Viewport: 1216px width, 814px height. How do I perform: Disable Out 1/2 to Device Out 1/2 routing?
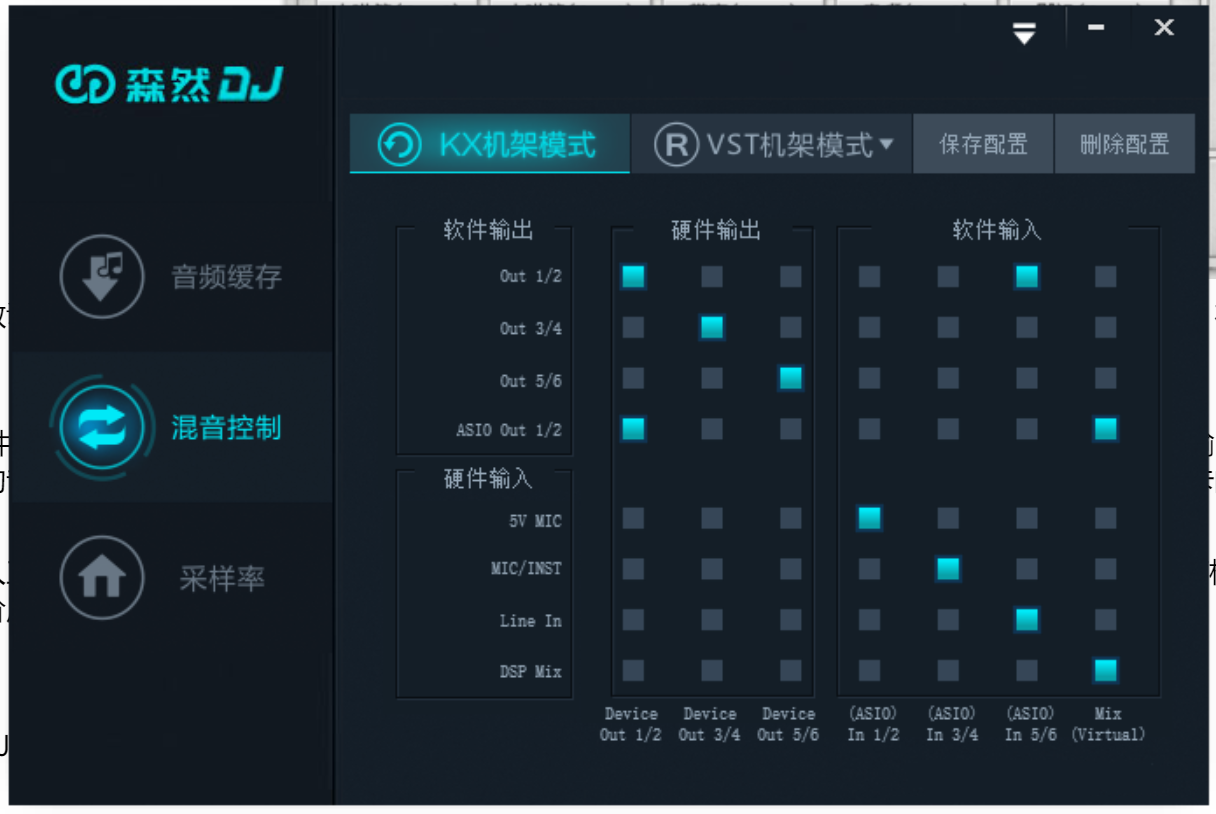(x=633, y=276)
